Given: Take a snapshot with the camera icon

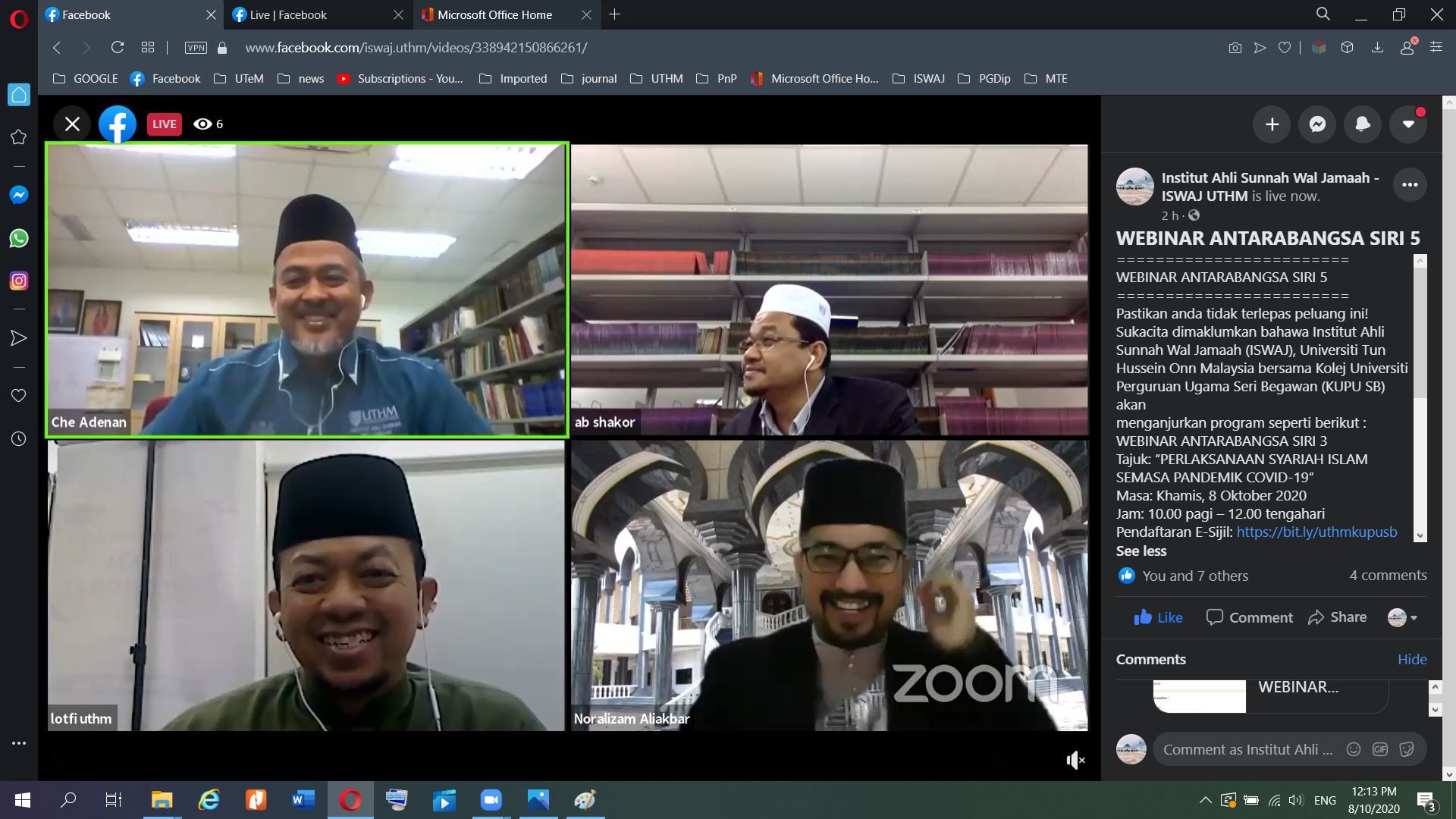Looking at the screenshot, I should coord(1235,48).
